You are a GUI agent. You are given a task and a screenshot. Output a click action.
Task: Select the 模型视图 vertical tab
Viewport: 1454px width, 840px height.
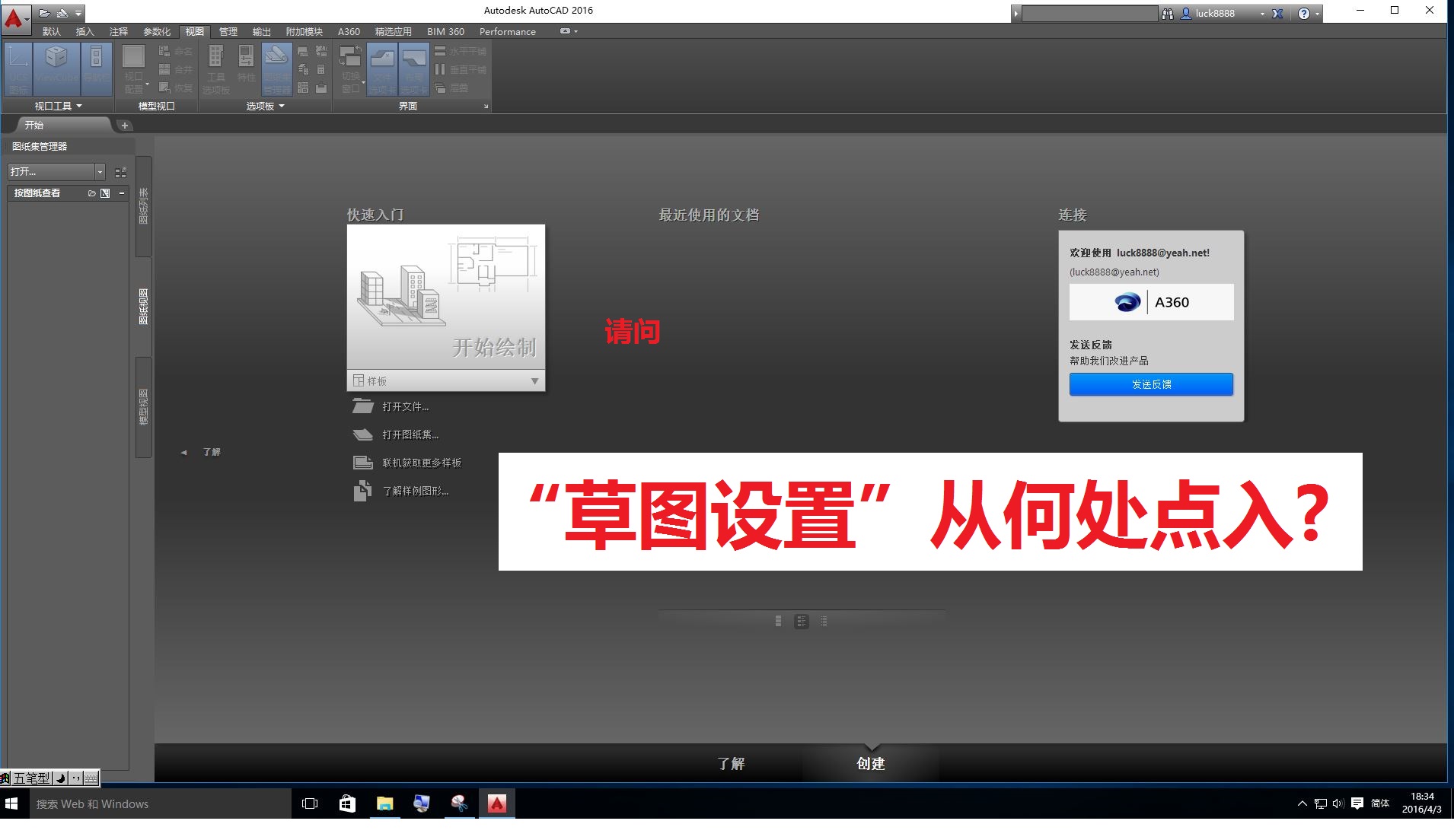tap(143, 407)
